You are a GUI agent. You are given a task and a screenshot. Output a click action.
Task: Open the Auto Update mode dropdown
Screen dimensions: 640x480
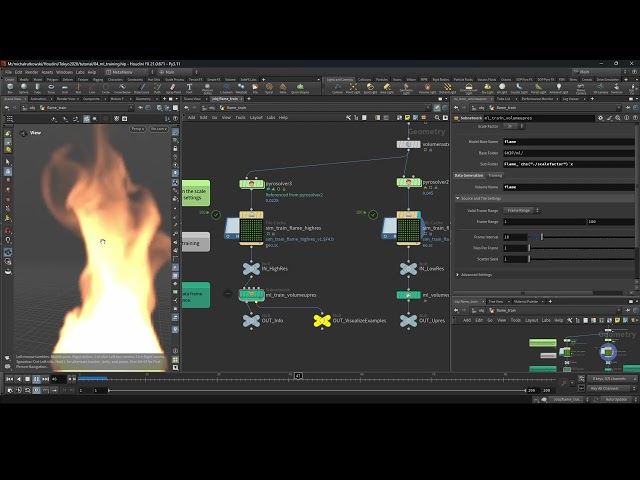pos(619,399)
